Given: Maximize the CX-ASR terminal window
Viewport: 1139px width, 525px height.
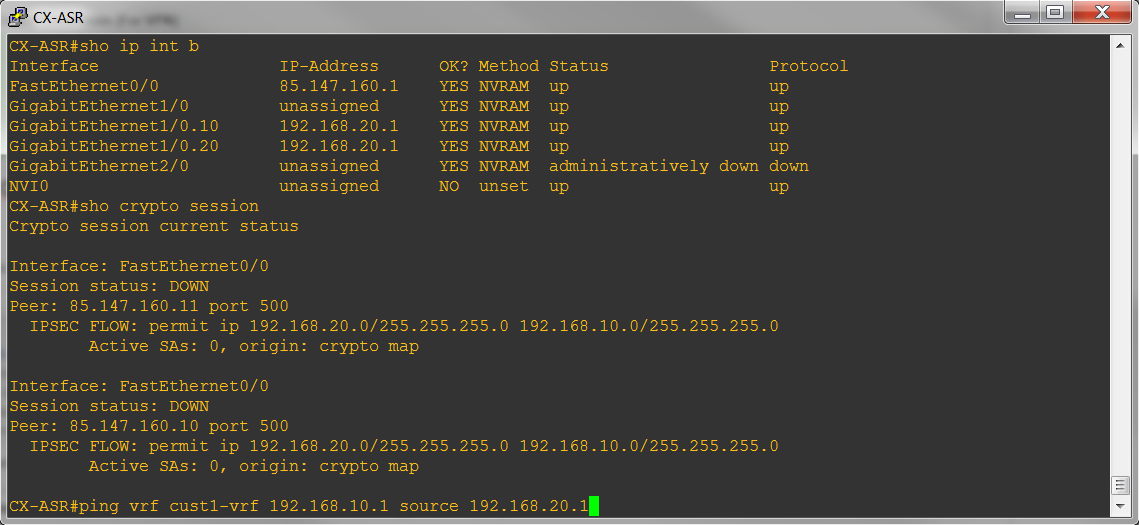Looking at the screenshot, I should click(1053, 13).
